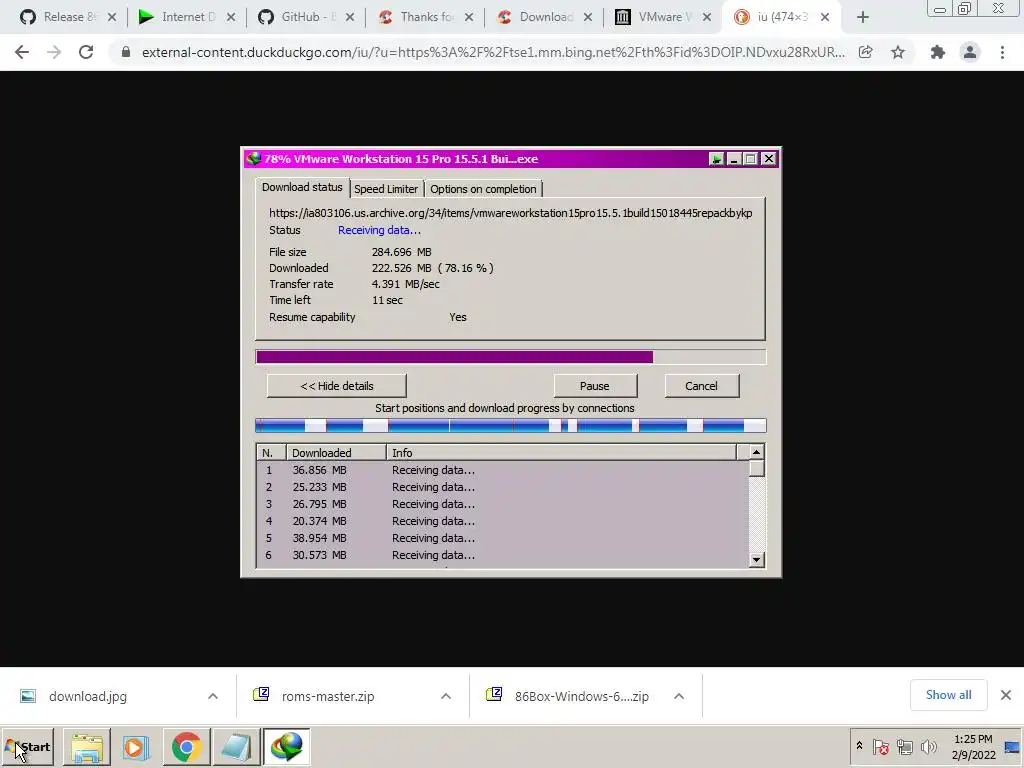Close the Thanks for tab

[469, 18]
